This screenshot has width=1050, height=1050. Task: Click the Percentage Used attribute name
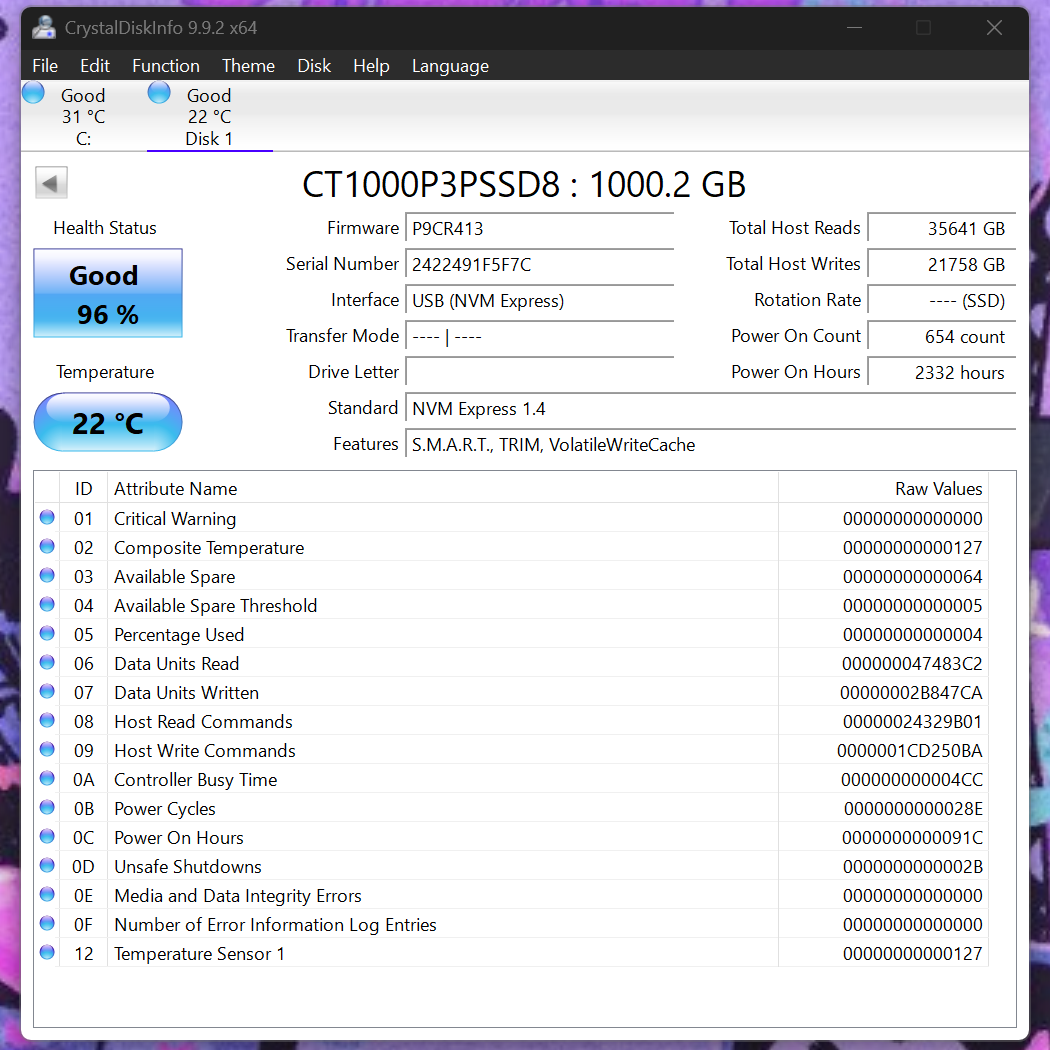(x=179, y=635)
